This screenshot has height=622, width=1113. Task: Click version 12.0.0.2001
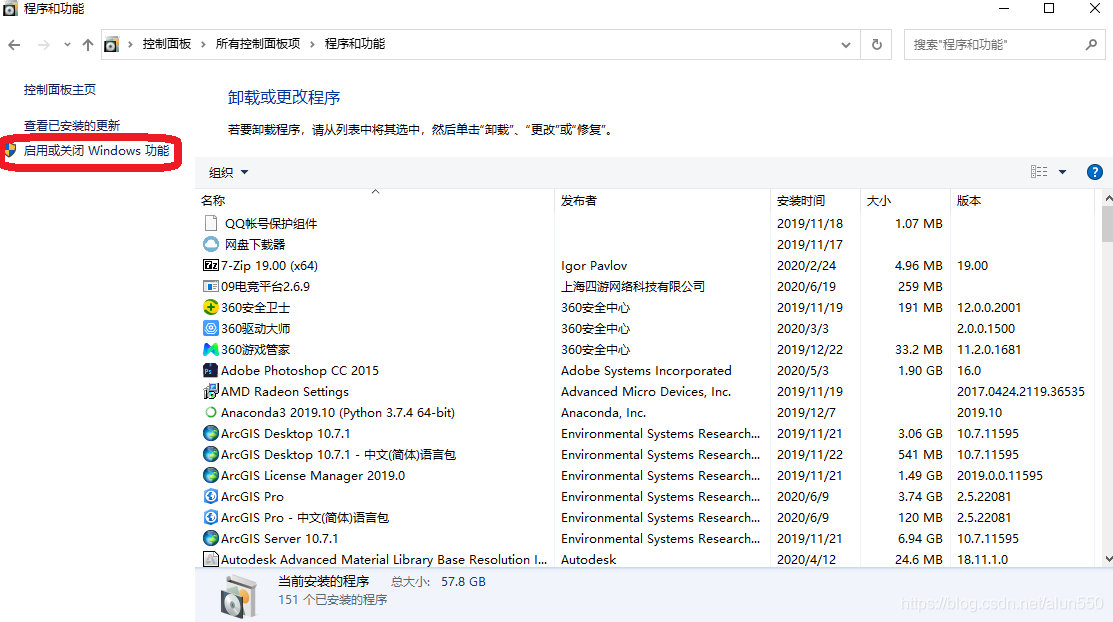(989, 307)
